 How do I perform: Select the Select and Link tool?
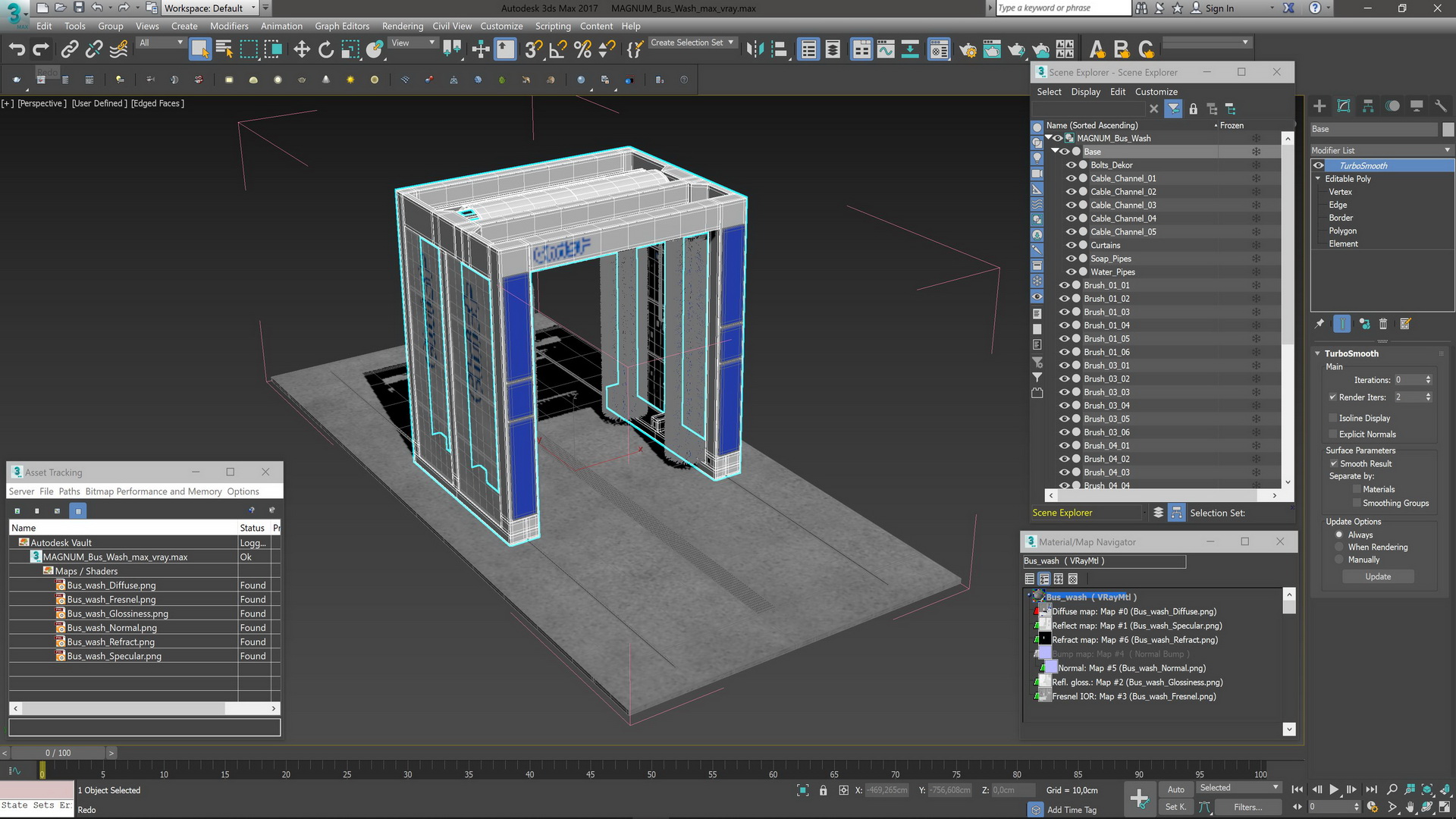click(69, 50)
